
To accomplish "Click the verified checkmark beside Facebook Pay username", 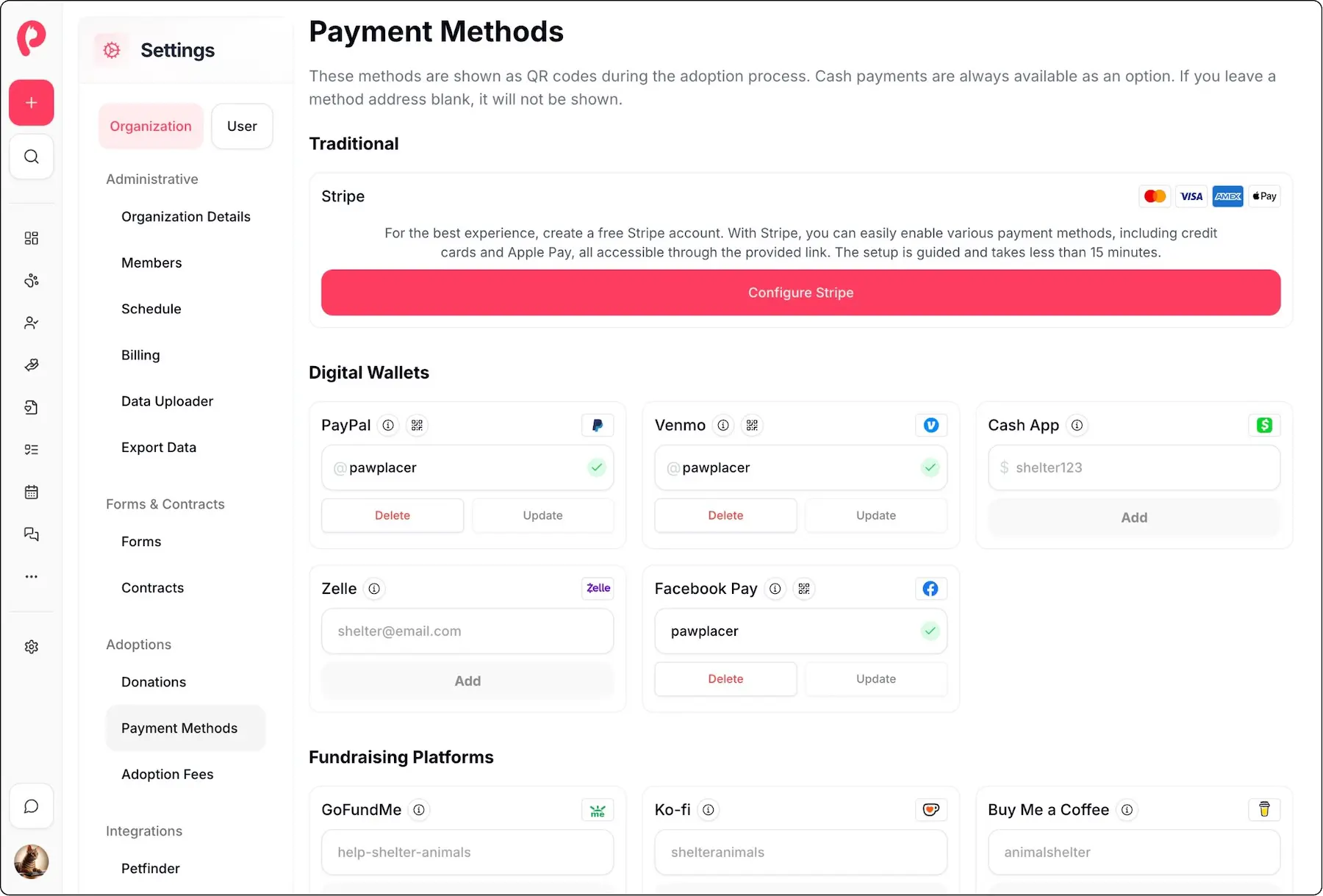I will [931, 631].
